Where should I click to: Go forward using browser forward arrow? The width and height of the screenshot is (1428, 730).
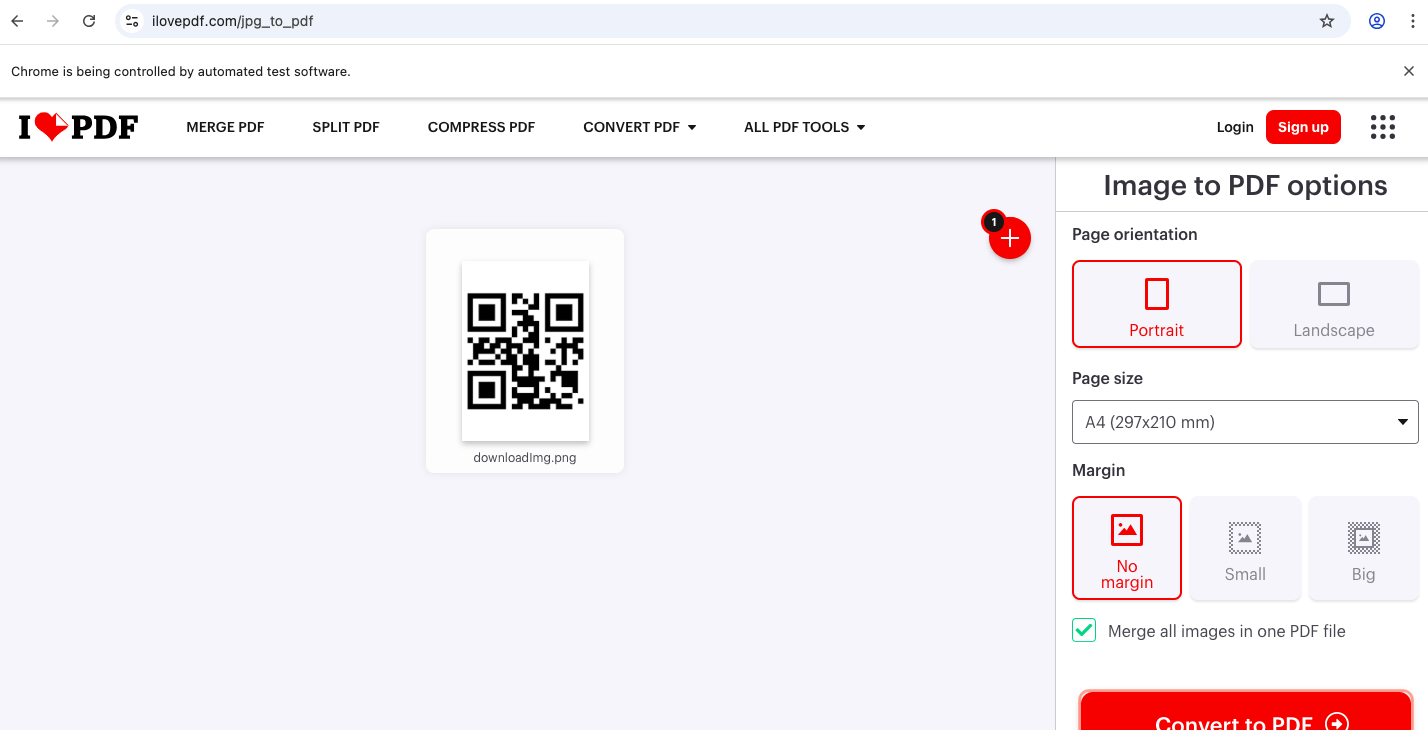[x=53, y=21]
